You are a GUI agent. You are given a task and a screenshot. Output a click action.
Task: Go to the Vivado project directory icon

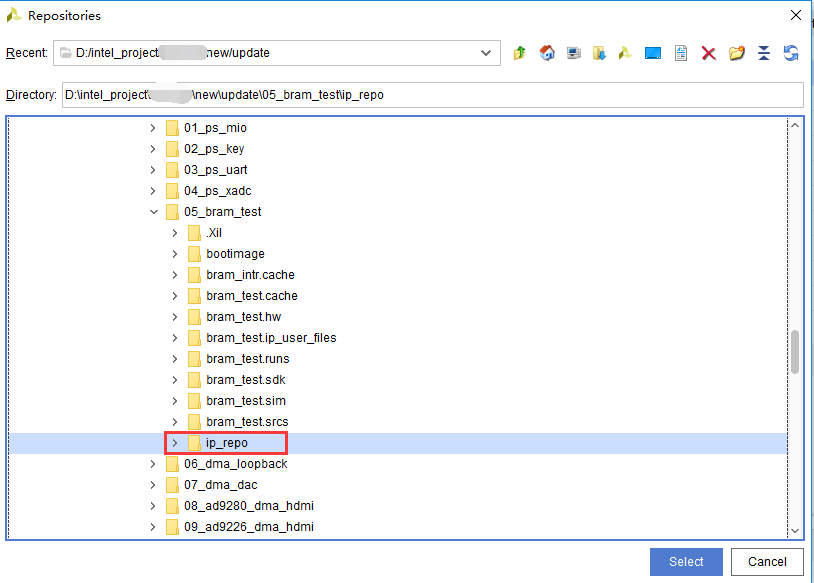pyautogui.click(x=626, y=53)
